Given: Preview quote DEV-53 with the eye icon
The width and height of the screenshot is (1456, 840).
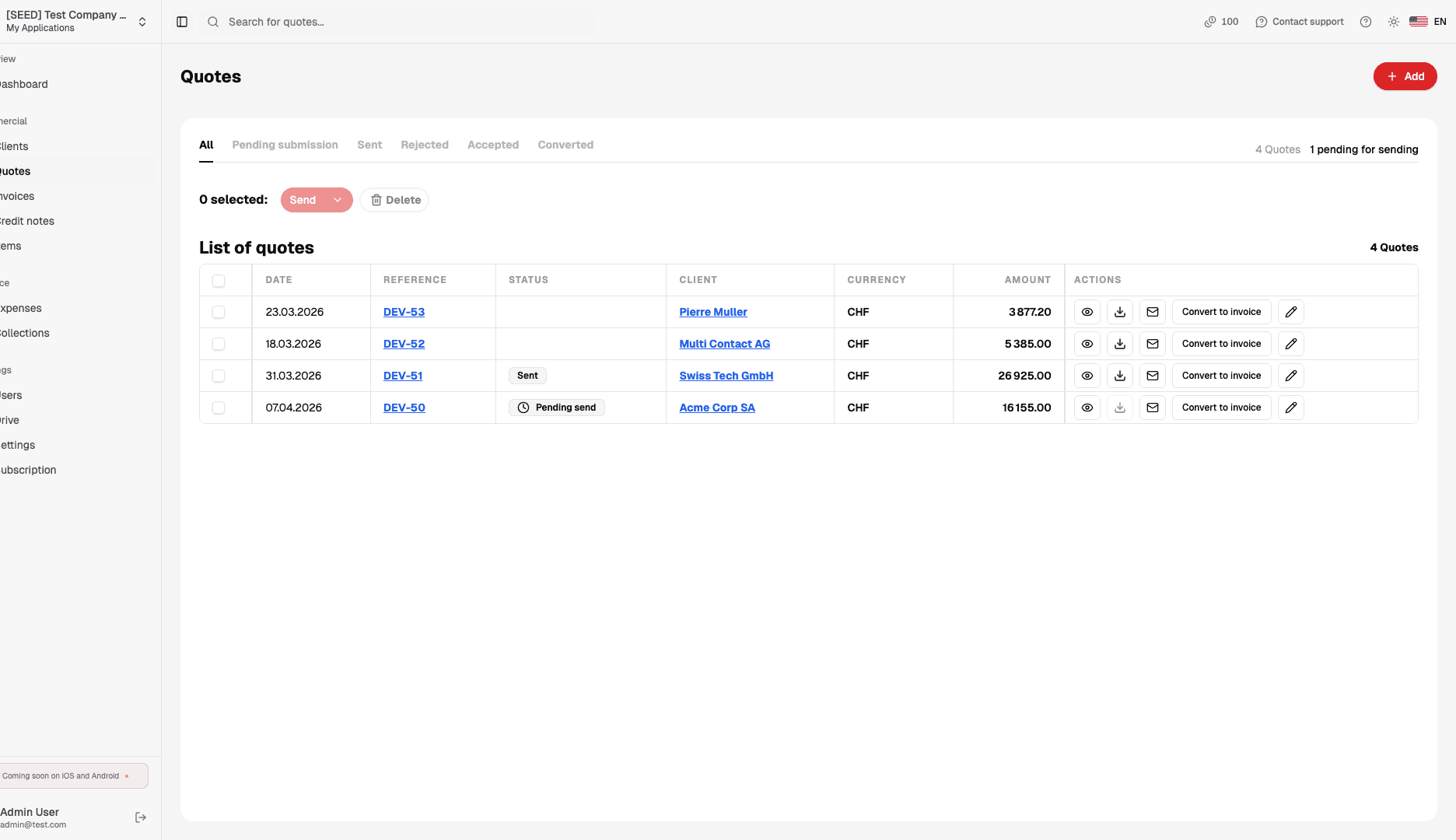Looking at the screenshot, I should tap(1087, 311).
